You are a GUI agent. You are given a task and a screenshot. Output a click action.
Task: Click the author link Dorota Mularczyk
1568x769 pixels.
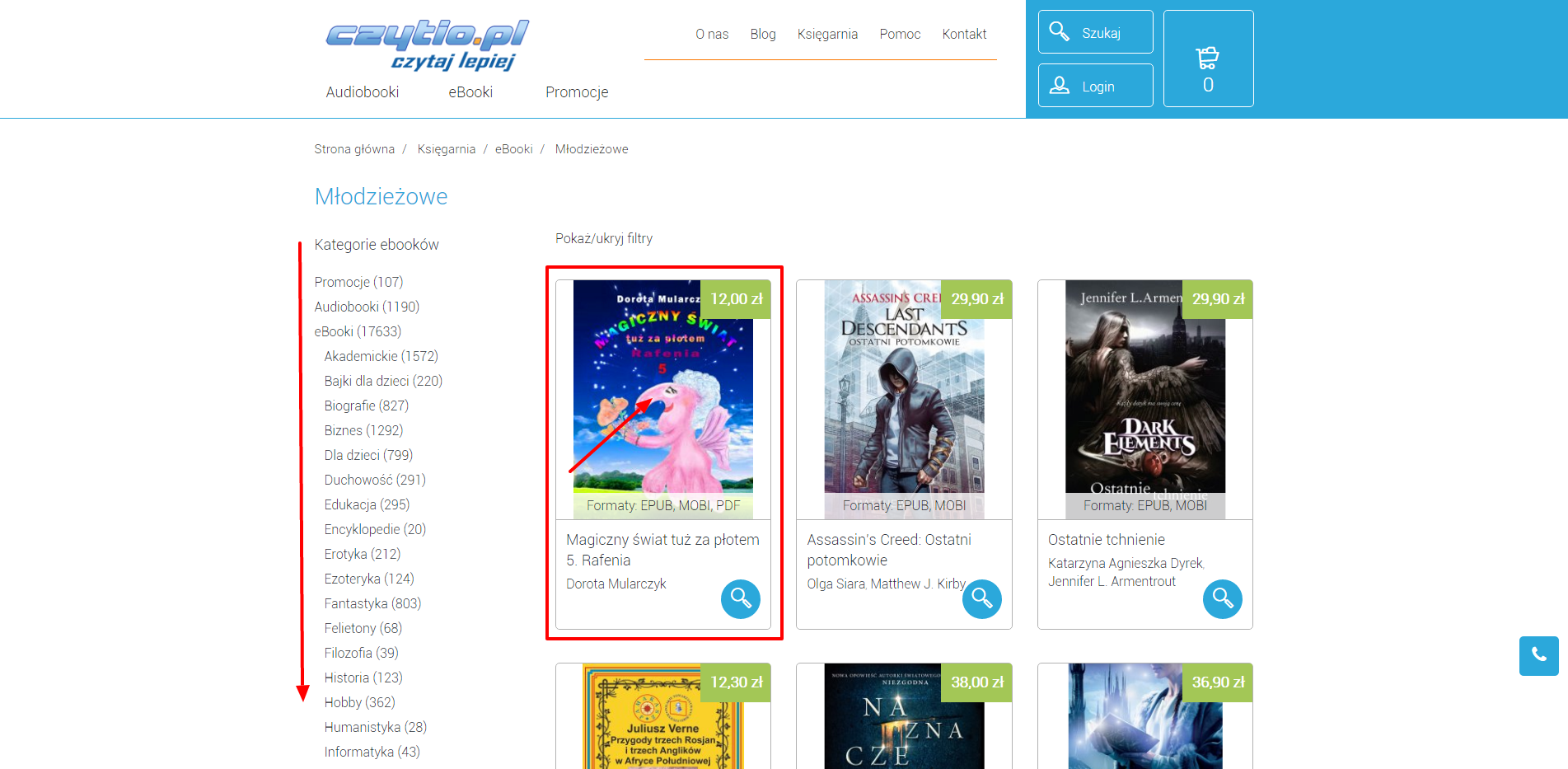click(616, 584)
